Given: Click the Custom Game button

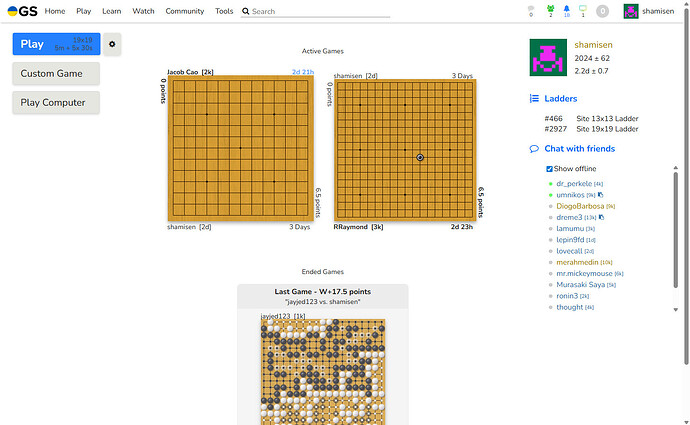Looking at the screenshot, I should click(x=56, y=74).
